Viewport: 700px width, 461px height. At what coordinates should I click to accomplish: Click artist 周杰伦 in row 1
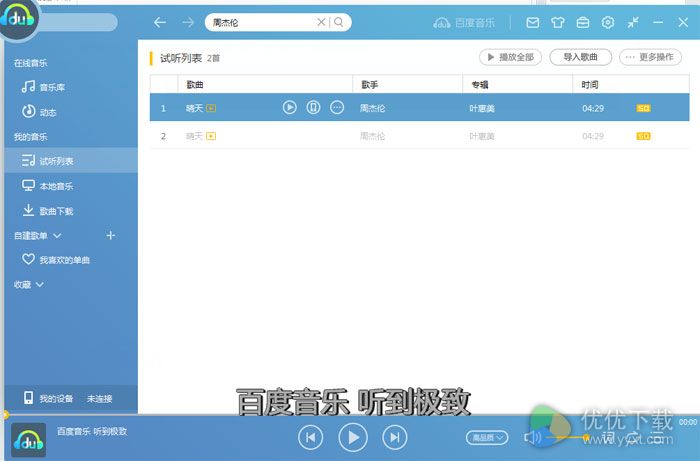pyautogui.click(x=372, y=108)
